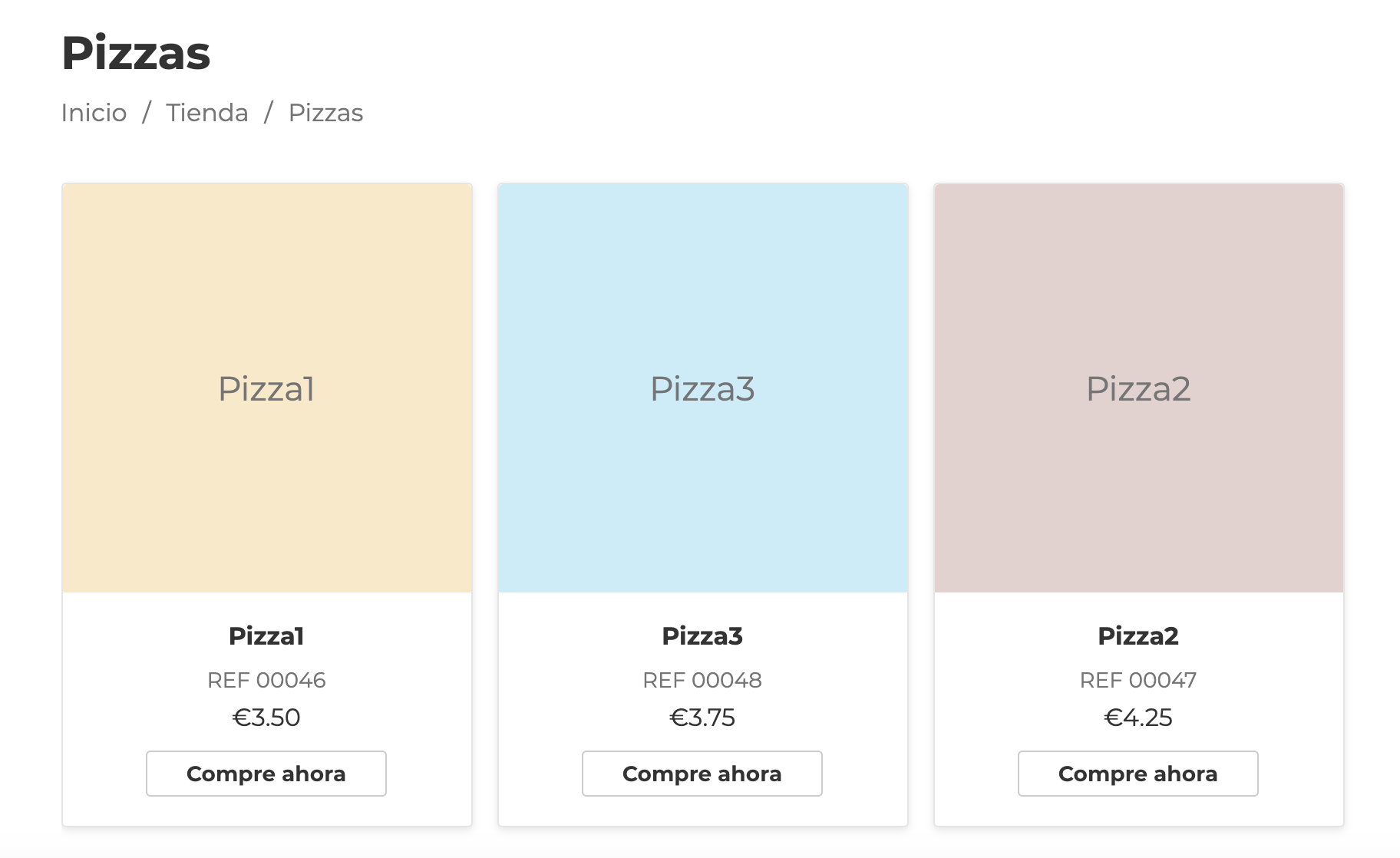Click the large Pizzas page heading
Image resolution: width=1400 pixels, height=858 pixels.
click(136, 53)
